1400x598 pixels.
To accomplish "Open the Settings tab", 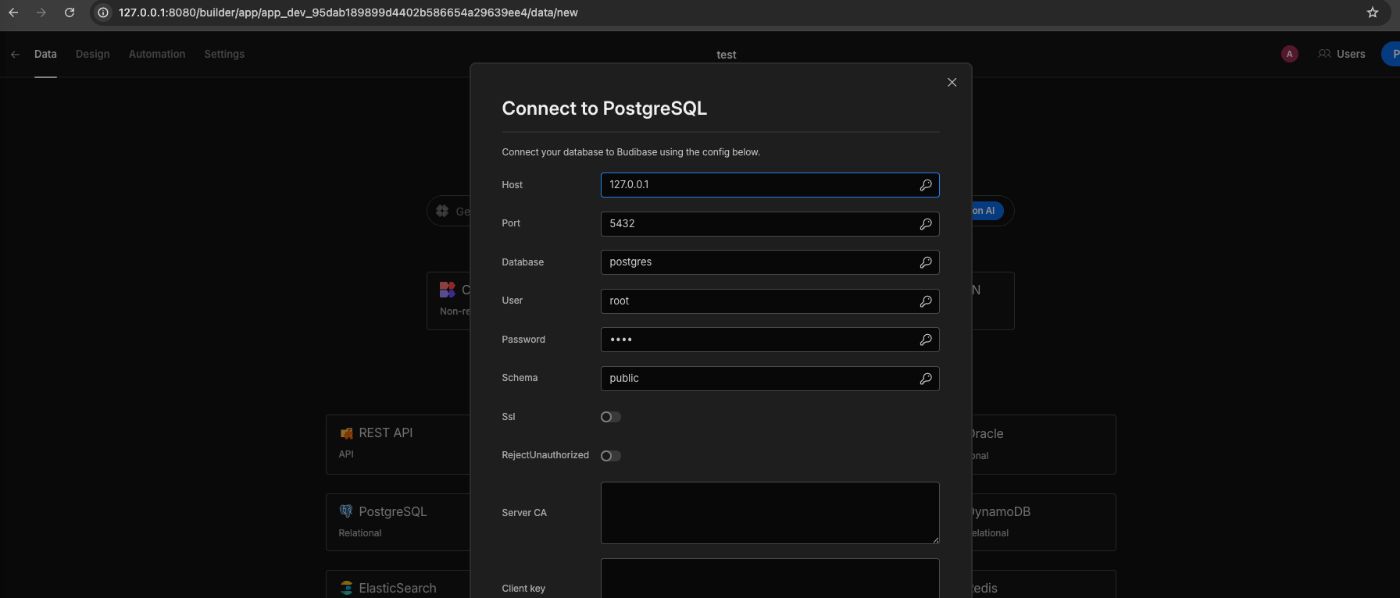I will 224,54.
